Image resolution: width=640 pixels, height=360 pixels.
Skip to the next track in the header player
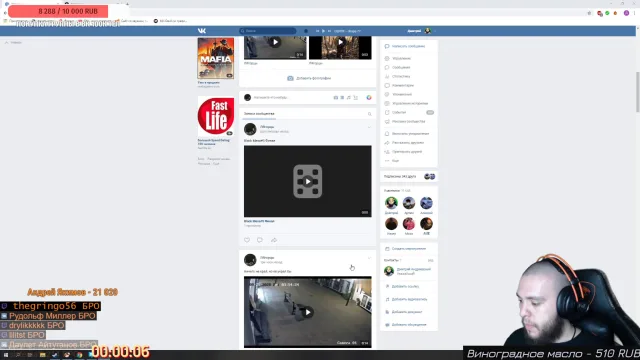329,31
